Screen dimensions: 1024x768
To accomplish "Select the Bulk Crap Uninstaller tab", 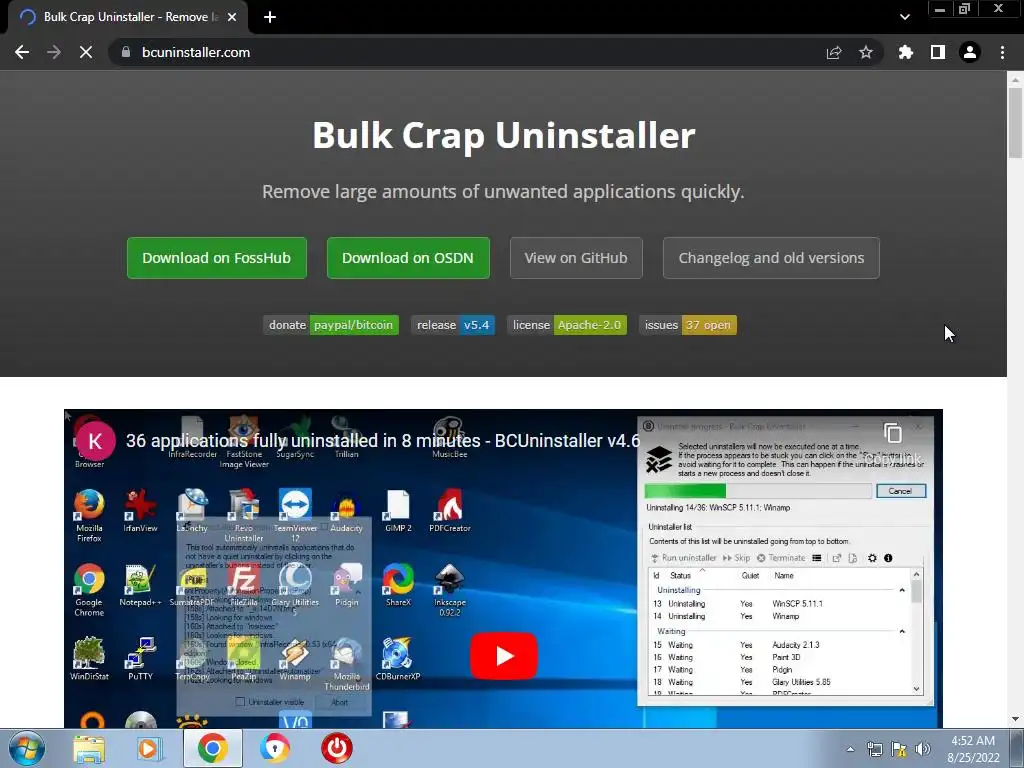I will [x=127, y=18].
